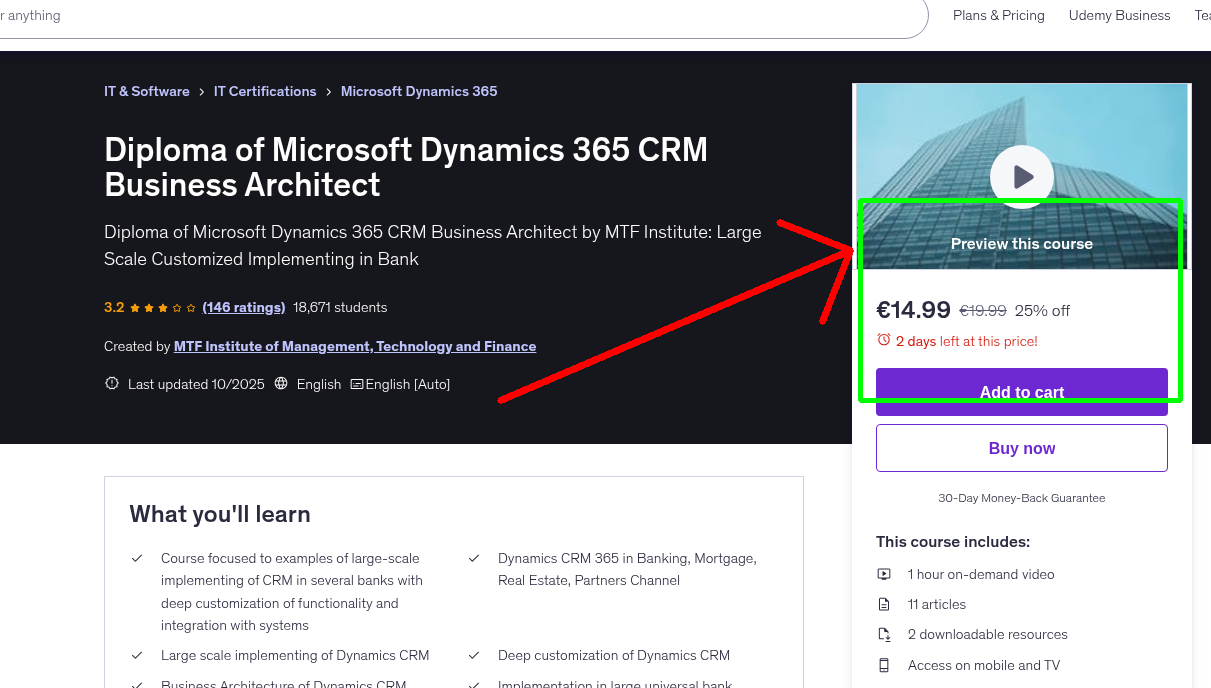
Task: Open the Microsoft Dynamics 365 breadcrumb
Action: tap(419, 91)
